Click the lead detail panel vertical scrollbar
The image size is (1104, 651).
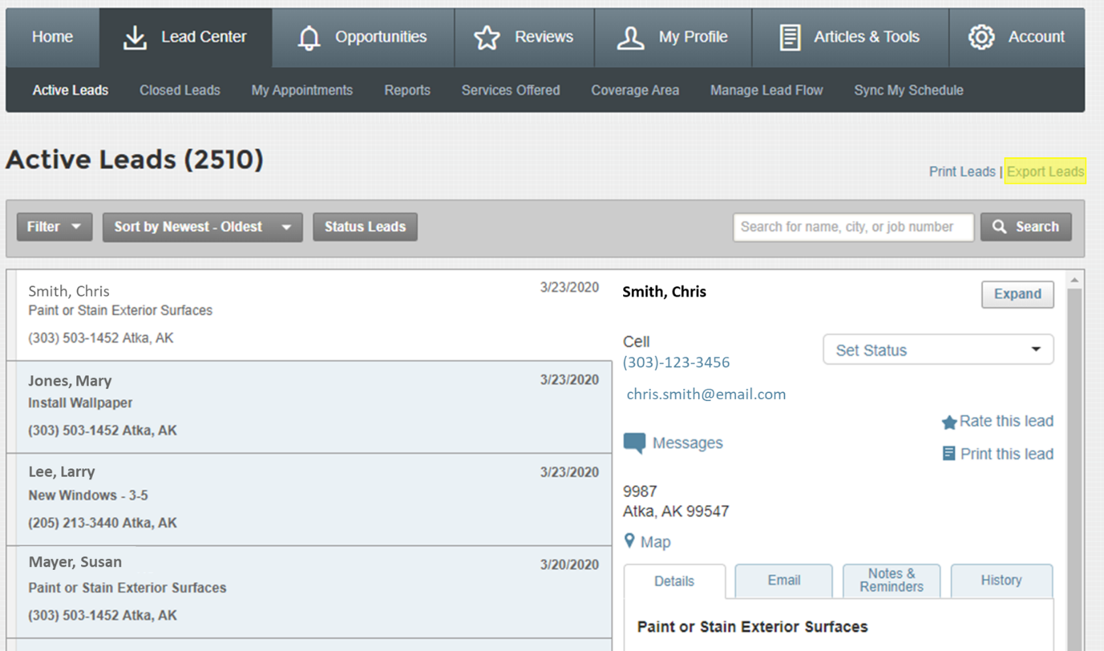[1074, 469]
